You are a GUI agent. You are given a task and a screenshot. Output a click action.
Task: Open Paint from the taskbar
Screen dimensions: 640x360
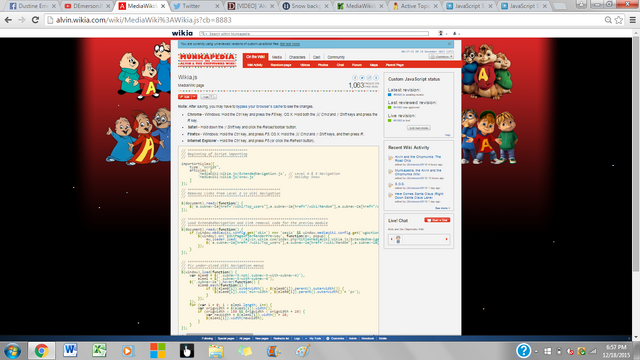click(303, 351)
